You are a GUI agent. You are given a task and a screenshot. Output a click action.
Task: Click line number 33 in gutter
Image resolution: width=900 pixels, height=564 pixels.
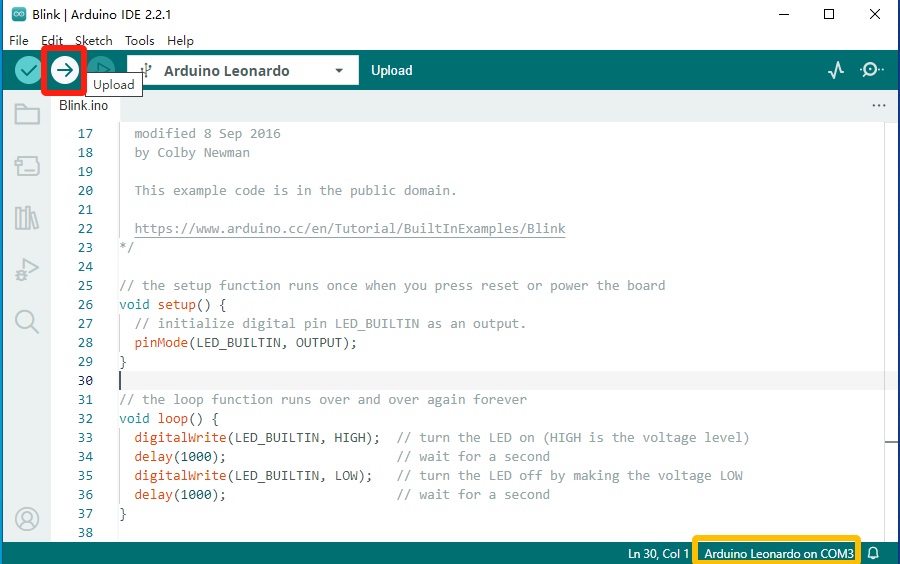[86, 437]
